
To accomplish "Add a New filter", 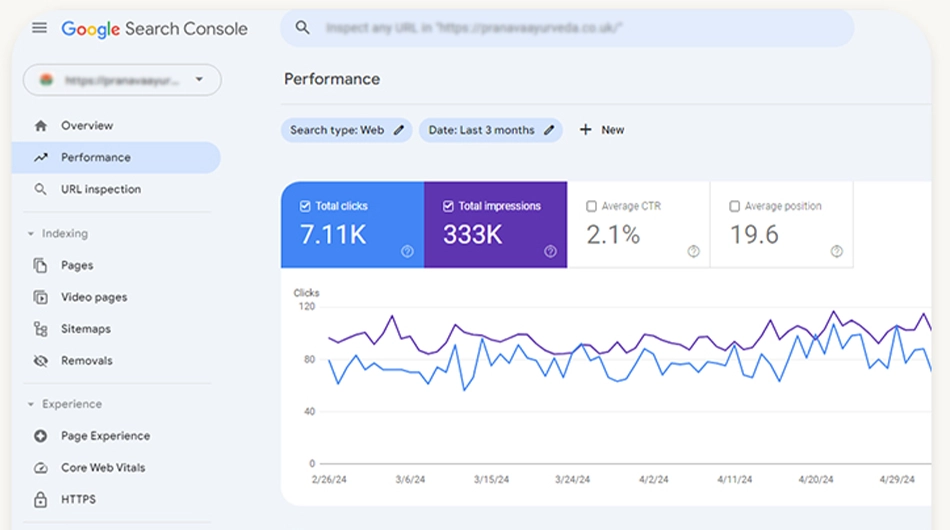I will [x=602, y=130].
